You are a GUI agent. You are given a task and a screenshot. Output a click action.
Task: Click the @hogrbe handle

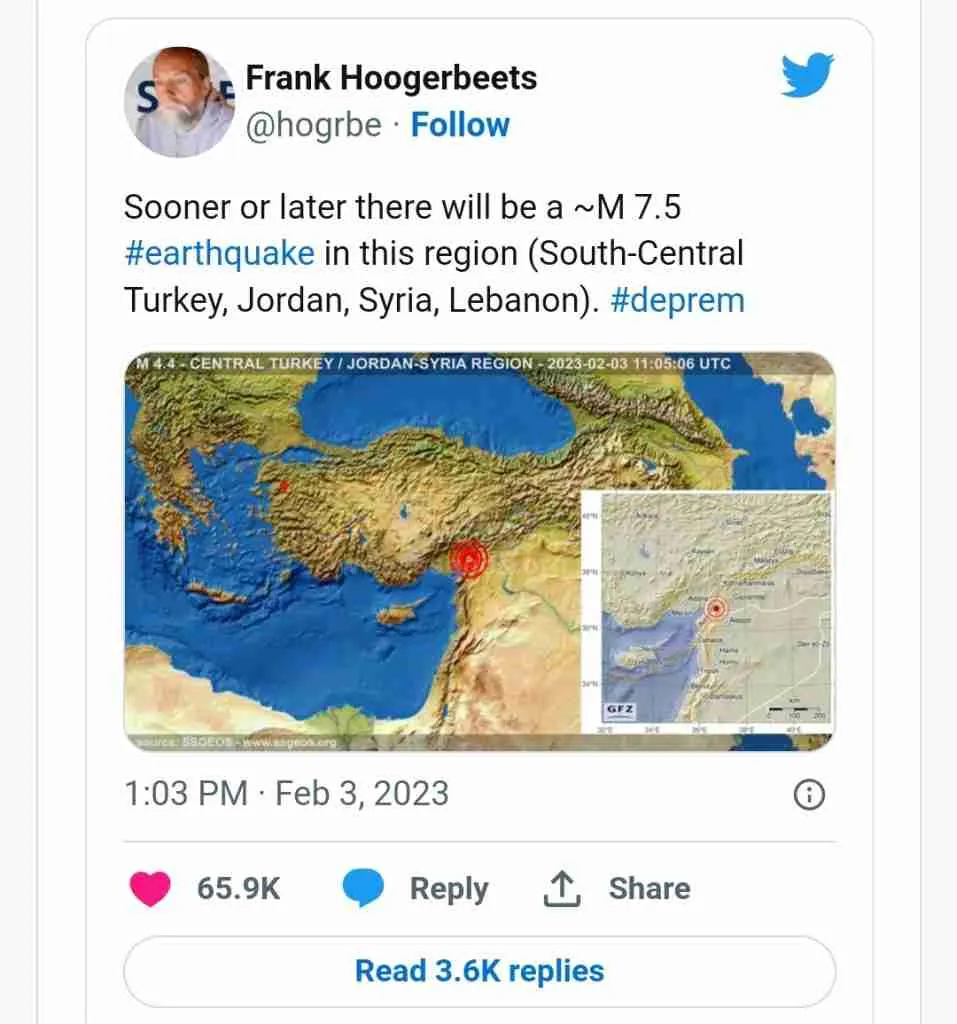point(313,125)
